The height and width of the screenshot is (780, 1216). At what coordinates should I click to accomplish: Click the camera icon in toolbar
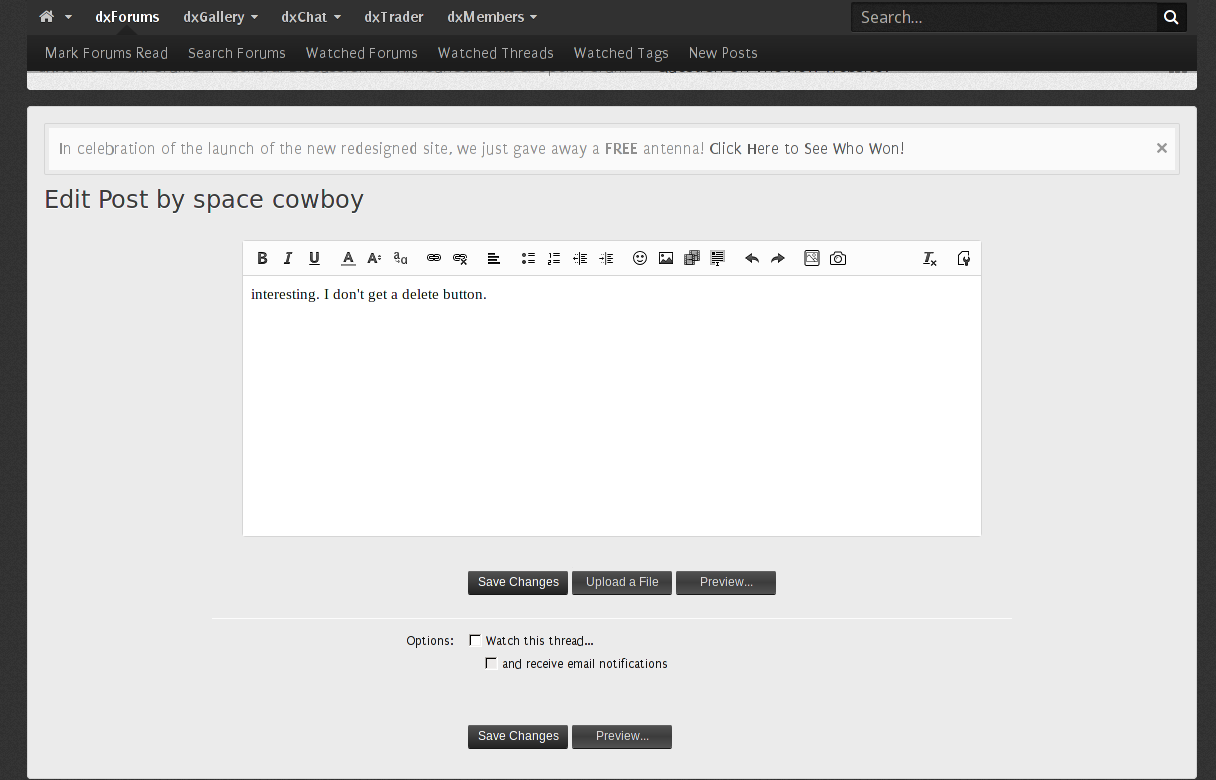coord(838,258)
